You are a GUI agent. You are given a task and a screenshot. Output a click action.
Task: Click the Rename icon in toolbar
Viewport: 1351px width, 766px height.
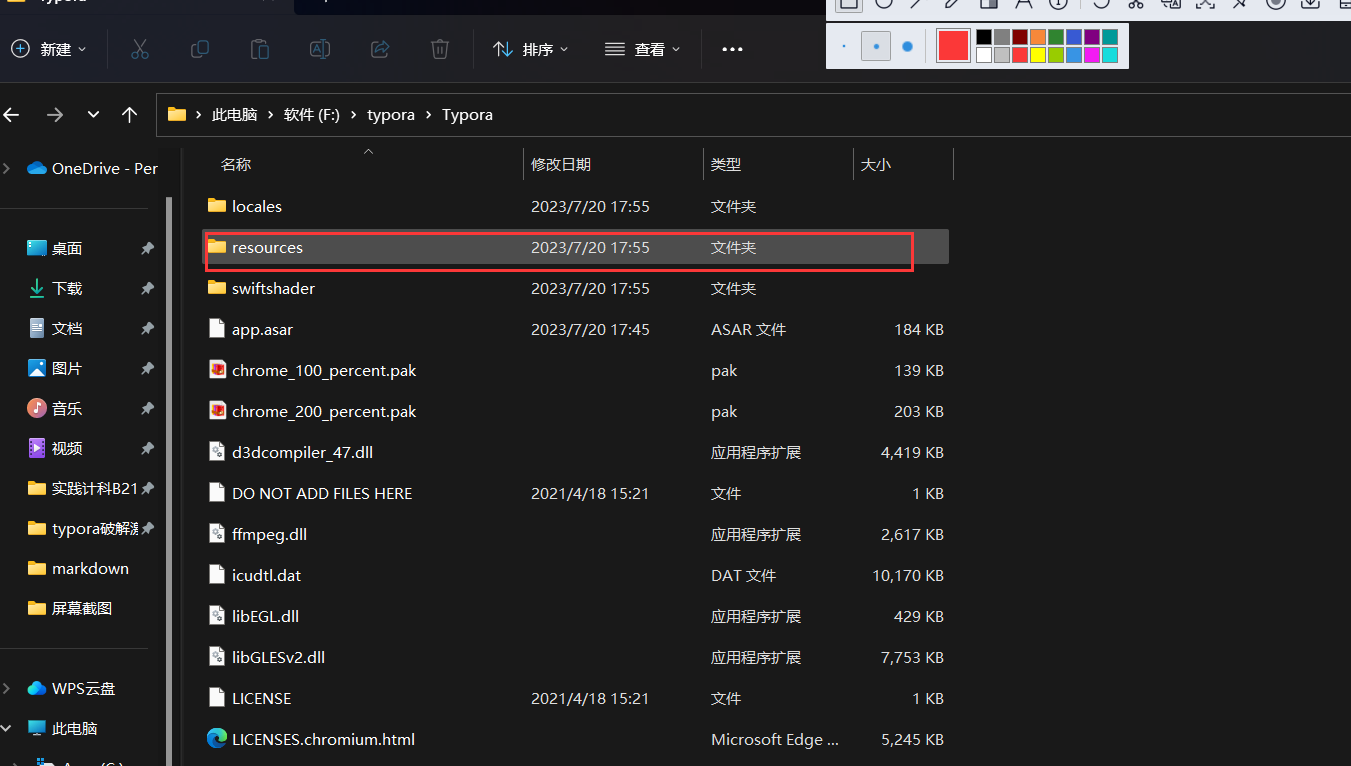pyautogui.click(x=320, y=49)
